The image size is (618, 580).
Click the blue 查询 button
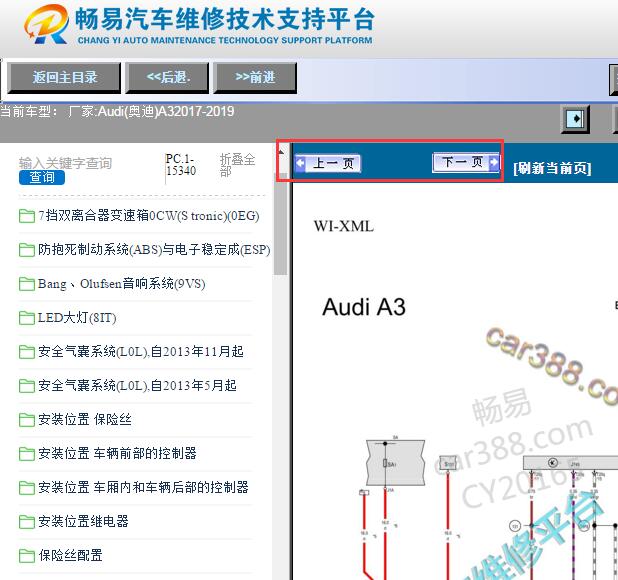click(42, 177)
